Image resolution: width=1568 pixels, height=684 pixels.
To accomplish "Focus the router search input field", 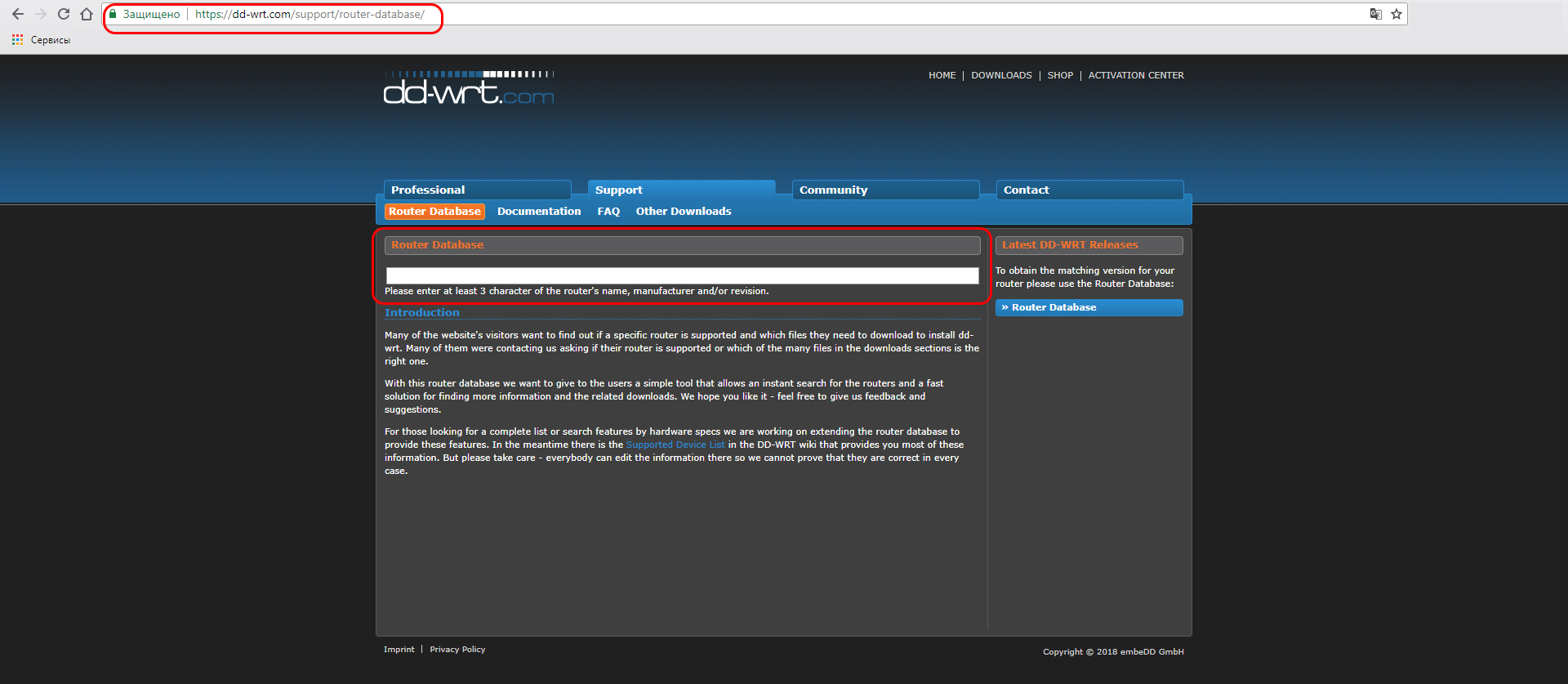I will click(x=682, y=275).
